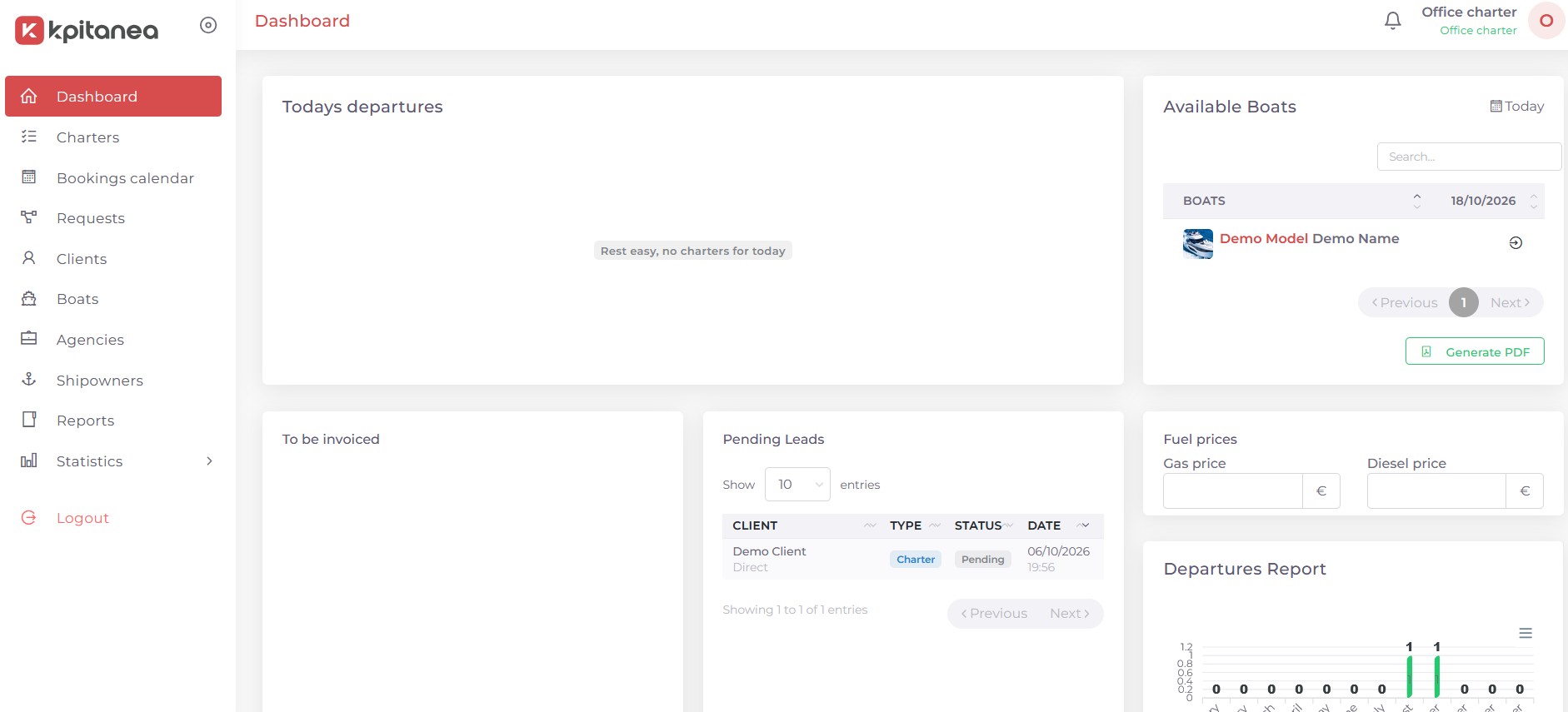Viewport: 1568px width, 712px height.
Task: Open the Demo Model boat thumbnail
Action: click(x=1198, y=244)
